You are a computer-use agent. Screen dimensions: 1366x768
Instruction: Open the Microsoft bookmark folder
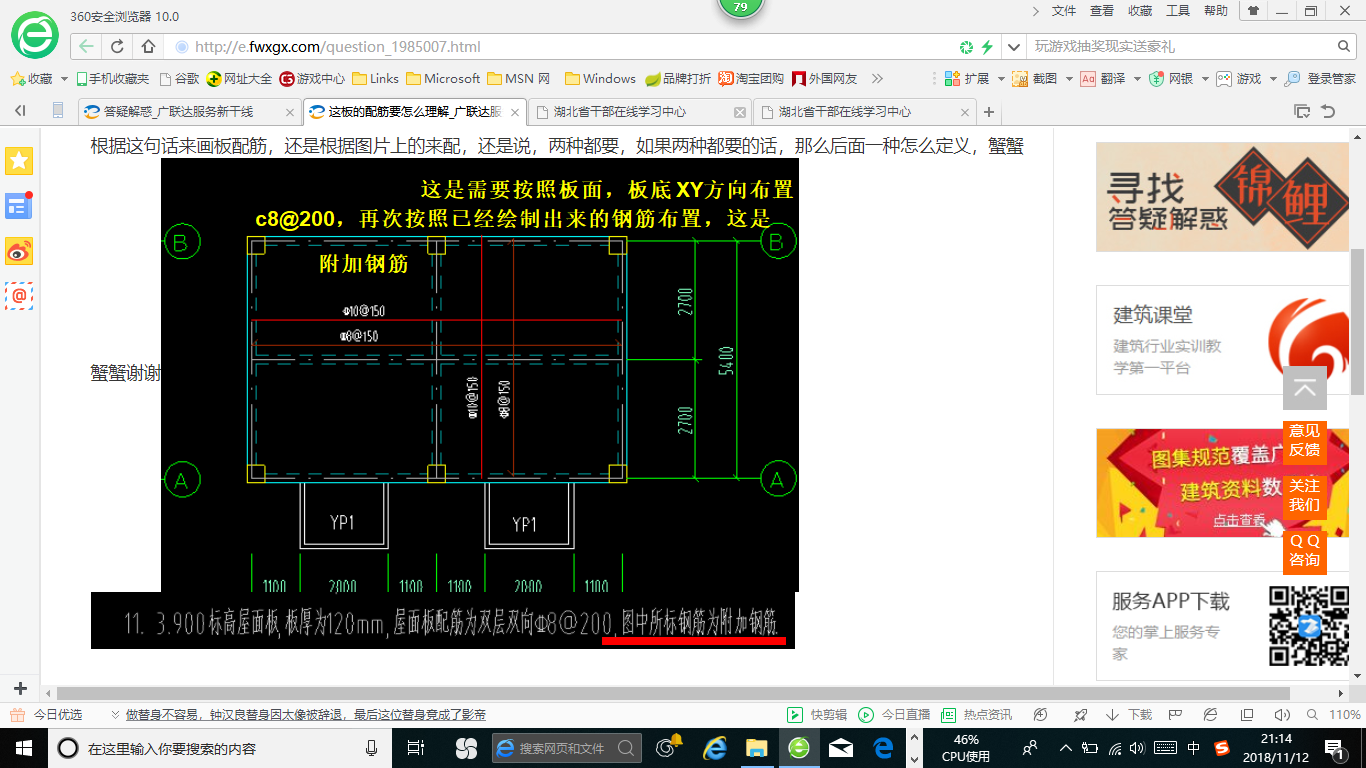(x=443, y=78)
